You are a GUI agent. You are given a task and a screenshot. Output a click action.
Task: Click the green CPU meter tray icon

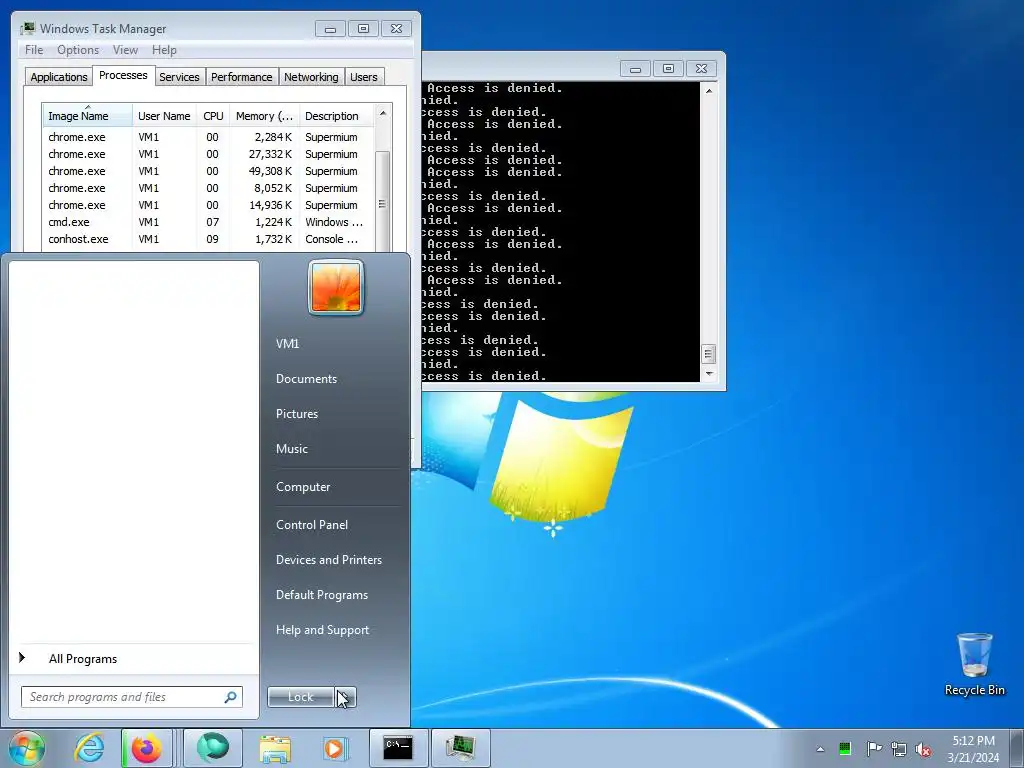(x=845, y=749)
